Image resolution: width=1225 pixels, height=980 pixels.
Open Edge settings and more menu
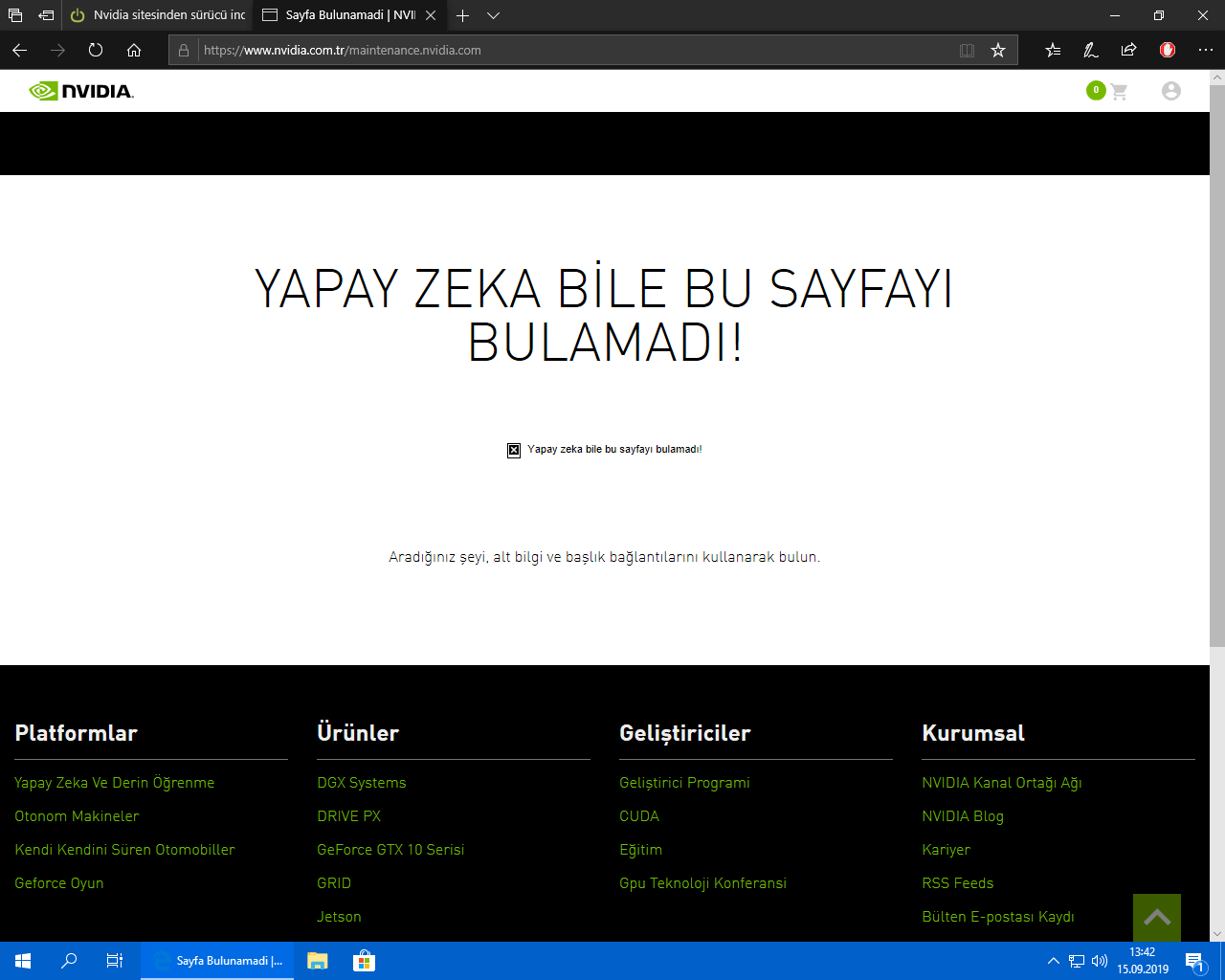[x=1205, y=50]
